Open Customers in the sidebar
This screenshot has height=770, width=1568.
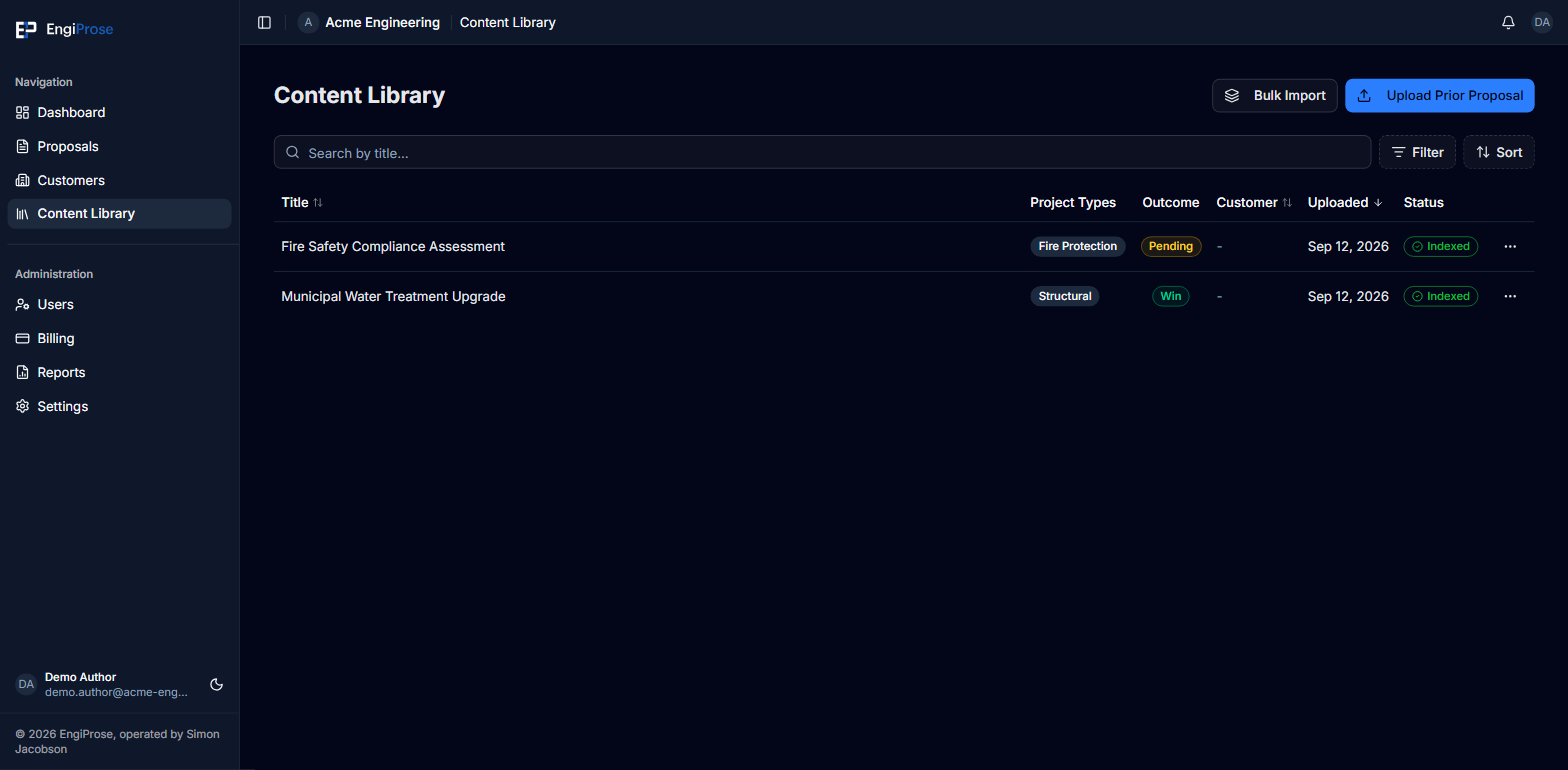tap(120, 180)
